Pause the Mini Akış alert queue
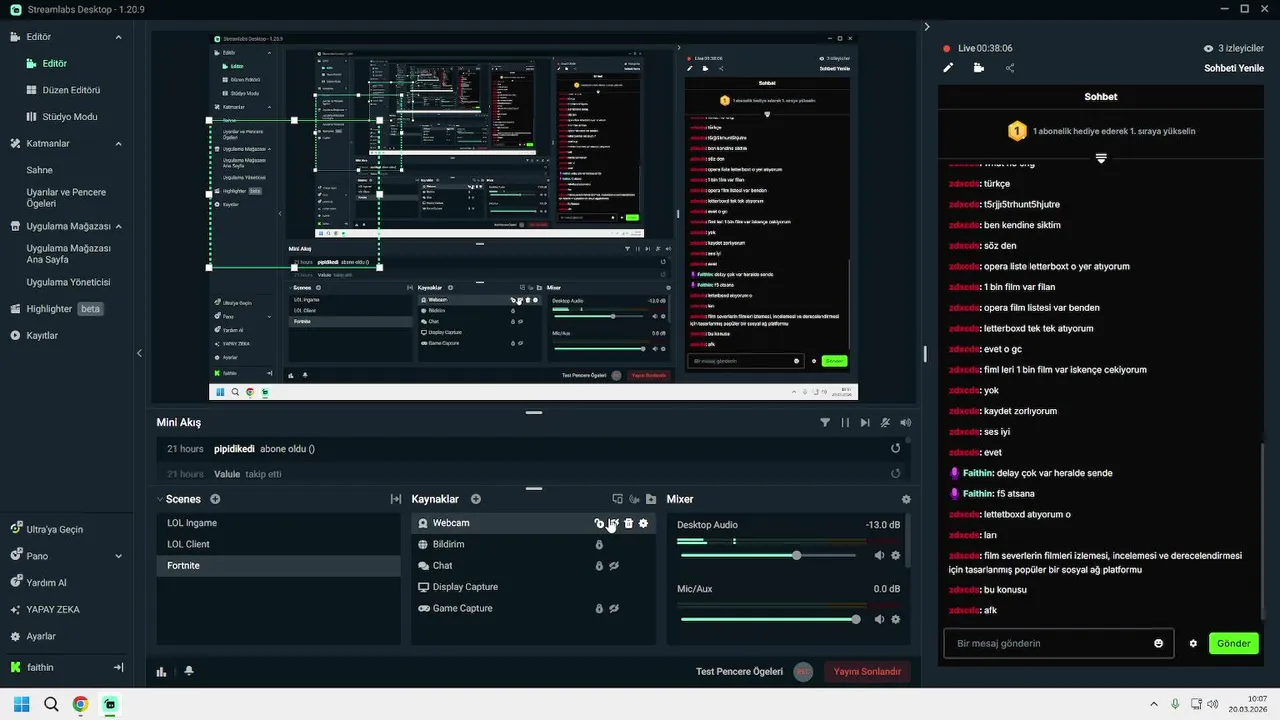The width and height of the screenshot is (1280, 720). pos(845,423)
